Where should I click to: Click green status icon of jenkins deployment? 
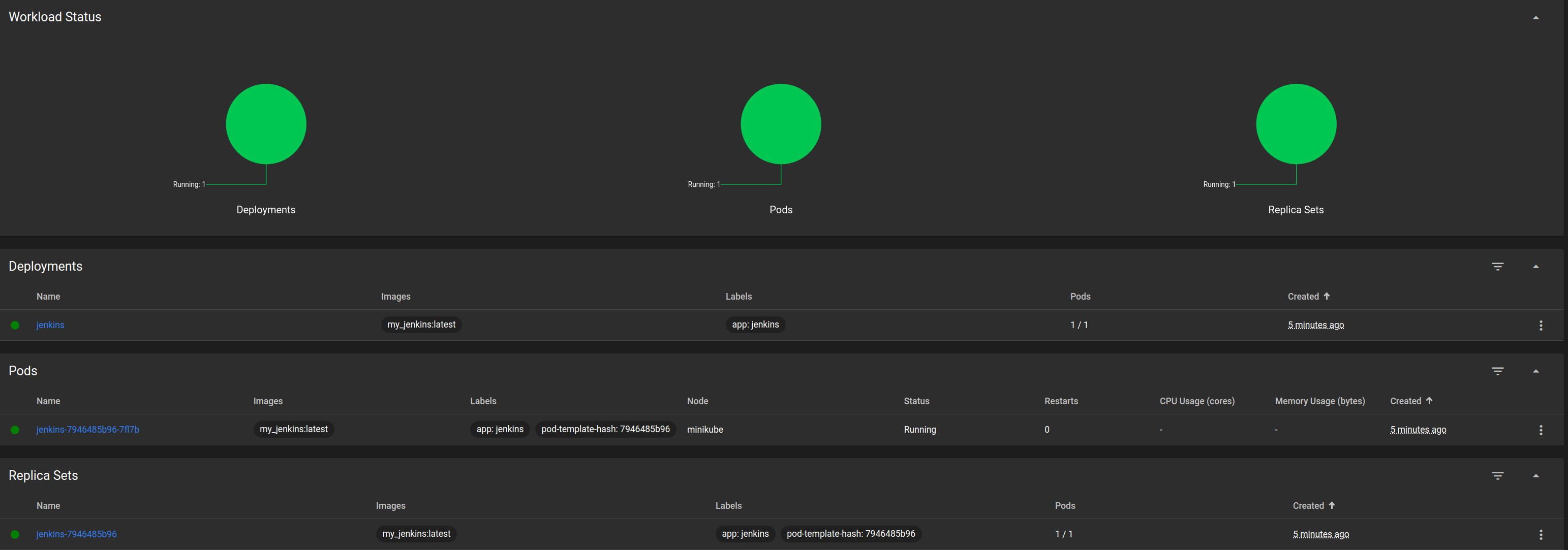click(x=15, y=326)
